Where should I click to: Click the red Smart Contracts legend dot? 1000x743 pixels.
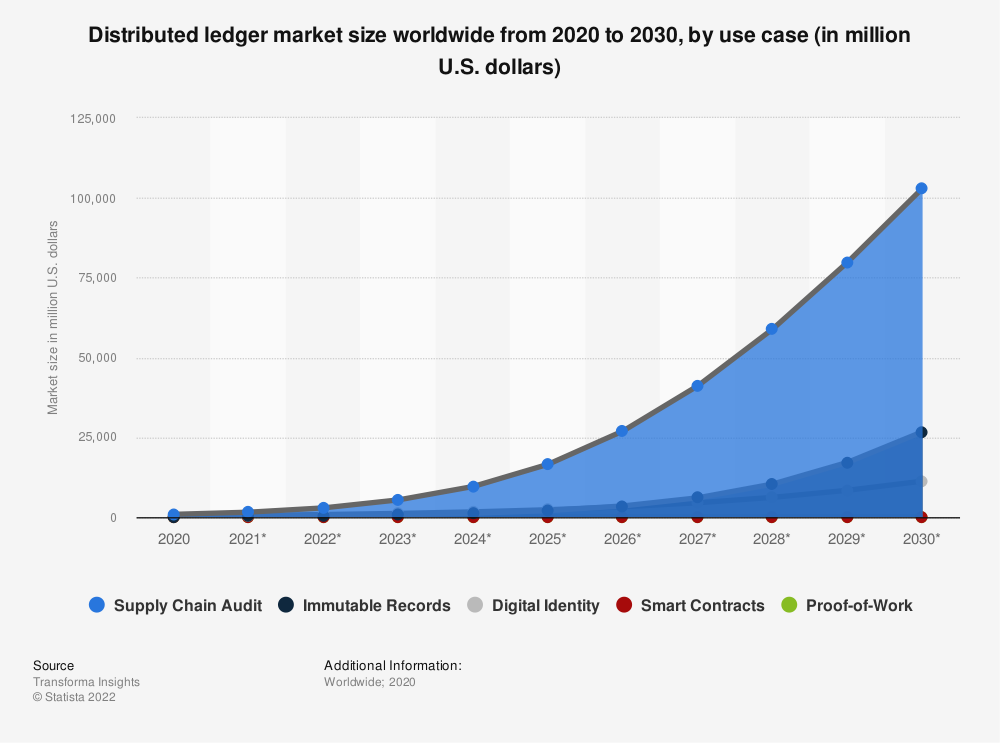pyautogui.click(x=626, y=605)
